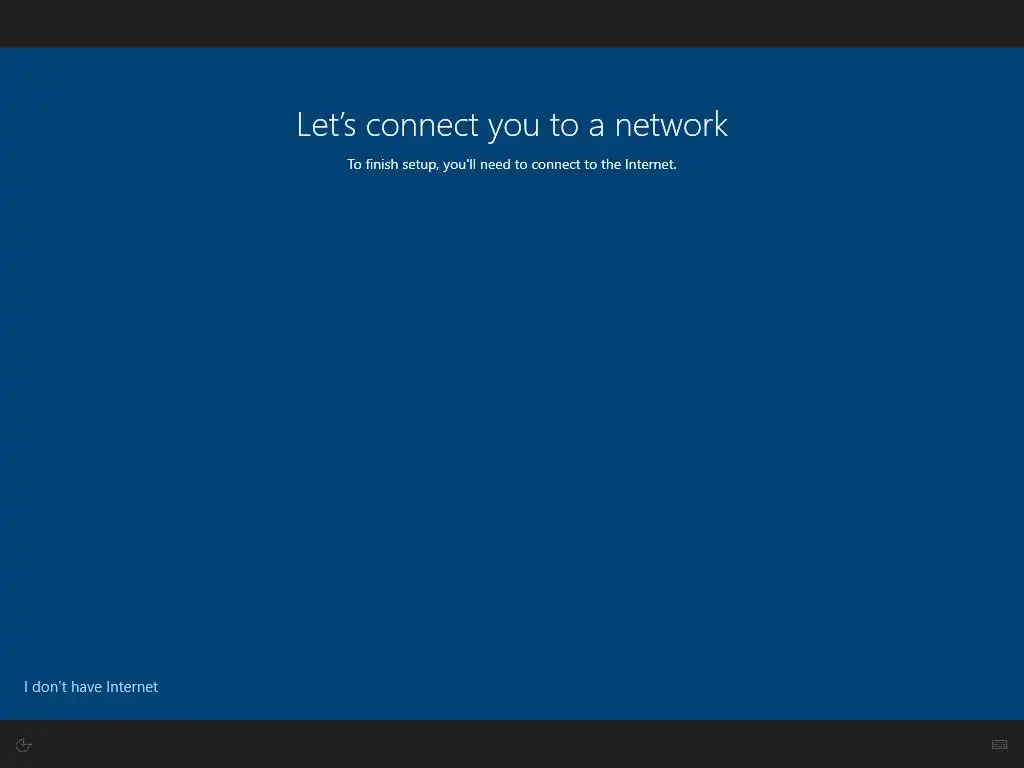The height and width of the screenshot is (768, 1024).
Task: Launch Ease of Access menu from setup bar
Action: 24,744
